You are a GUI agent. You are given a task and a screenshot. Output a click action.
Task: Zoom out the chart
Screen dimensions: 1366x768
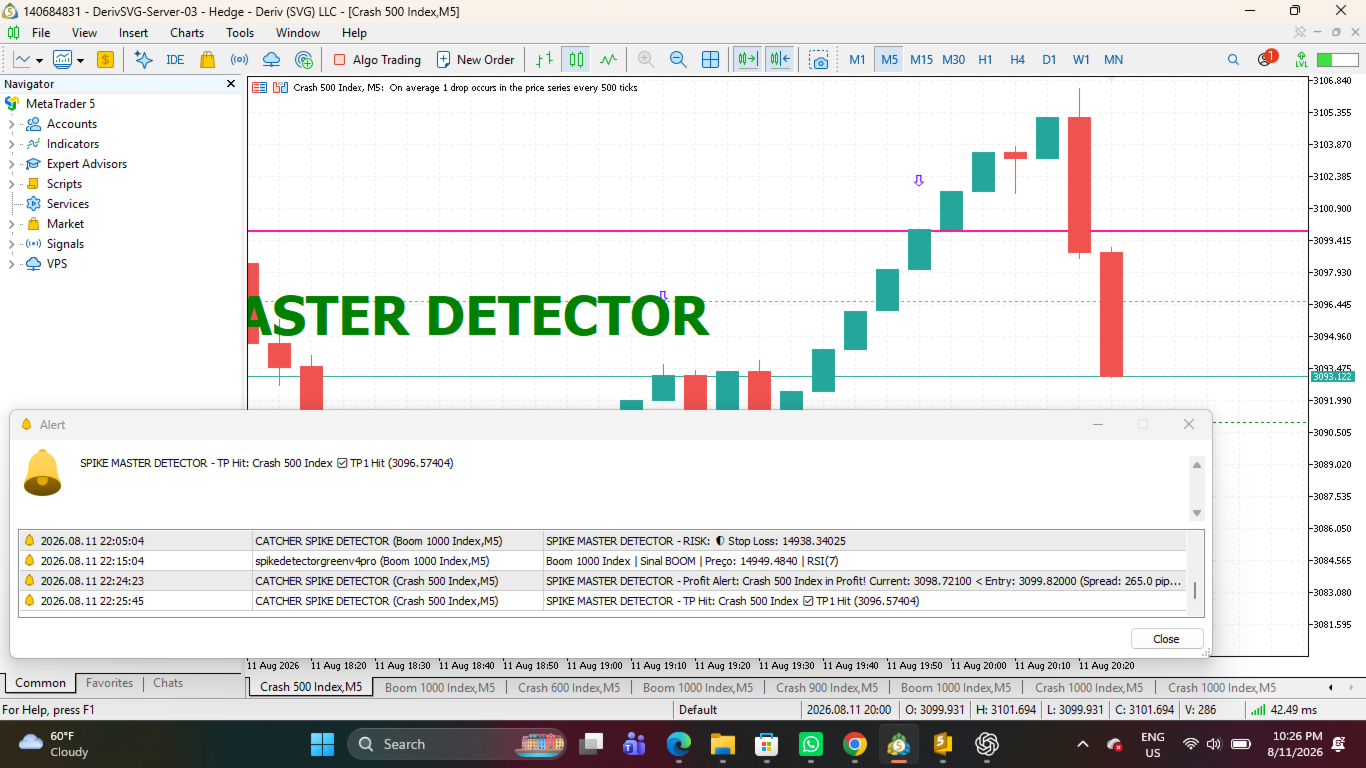[x=678, y=60]
